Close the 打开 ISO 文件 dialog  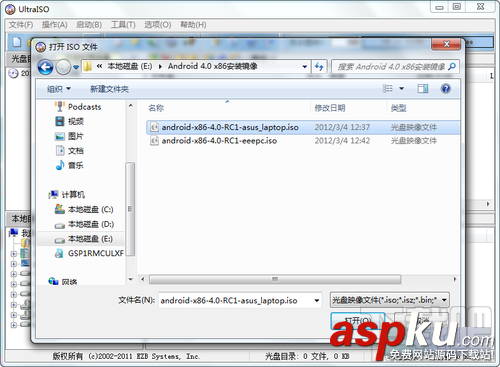pyautogui.click(x=447, y=44)
